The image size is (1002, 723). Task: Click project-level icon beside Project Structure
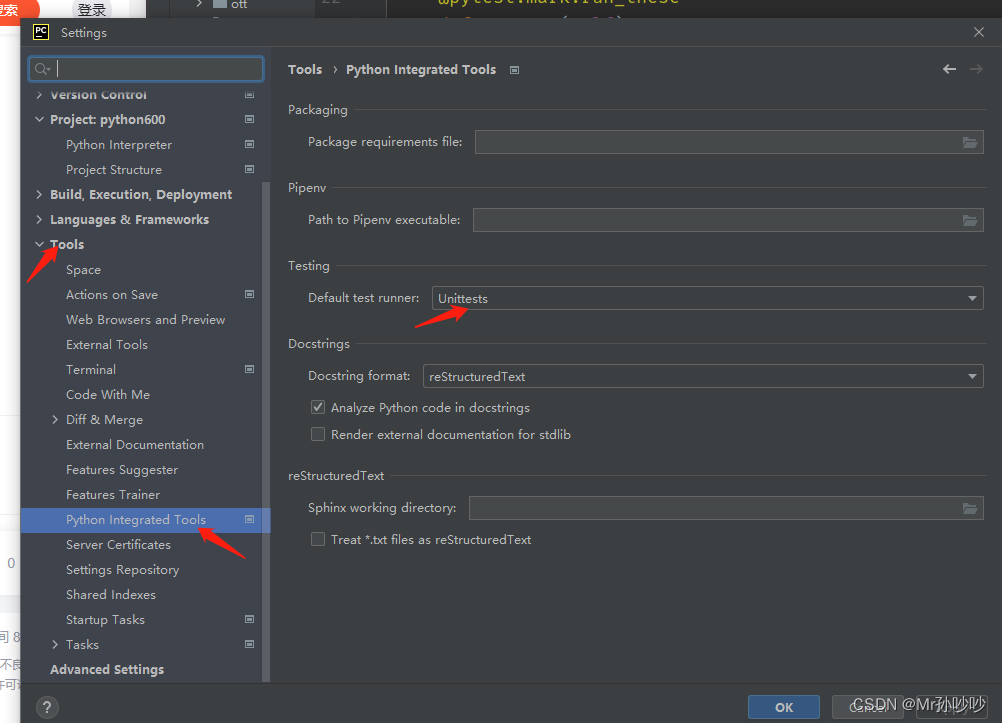click(x=250, y=169)
